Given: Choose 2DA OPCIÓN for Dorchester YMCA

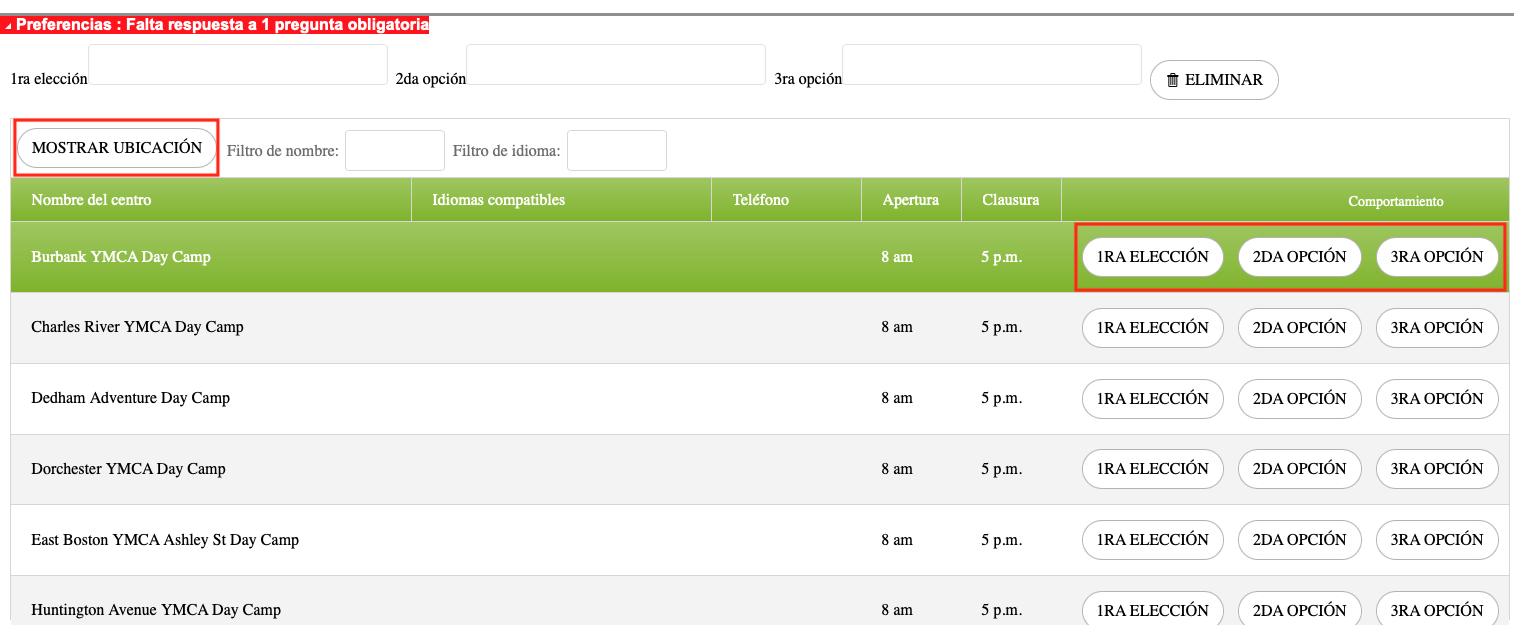Looking at the screenshot, I should (1300, 469).
